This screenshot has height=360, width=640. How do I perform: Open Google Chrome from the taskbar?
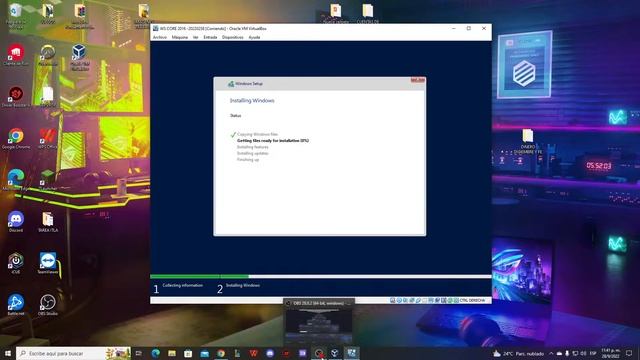(x=221, y=353)
